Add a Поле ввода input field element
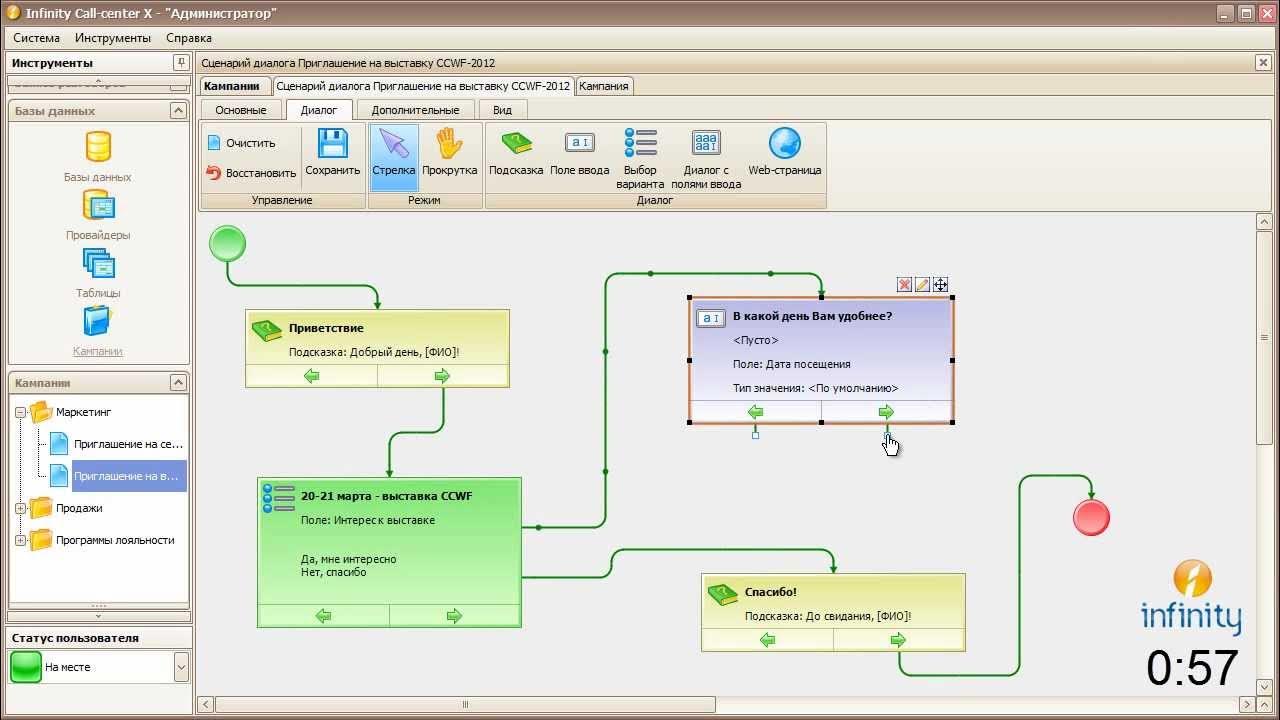This screenshot has height=720, width=1280. coord(580,153)
